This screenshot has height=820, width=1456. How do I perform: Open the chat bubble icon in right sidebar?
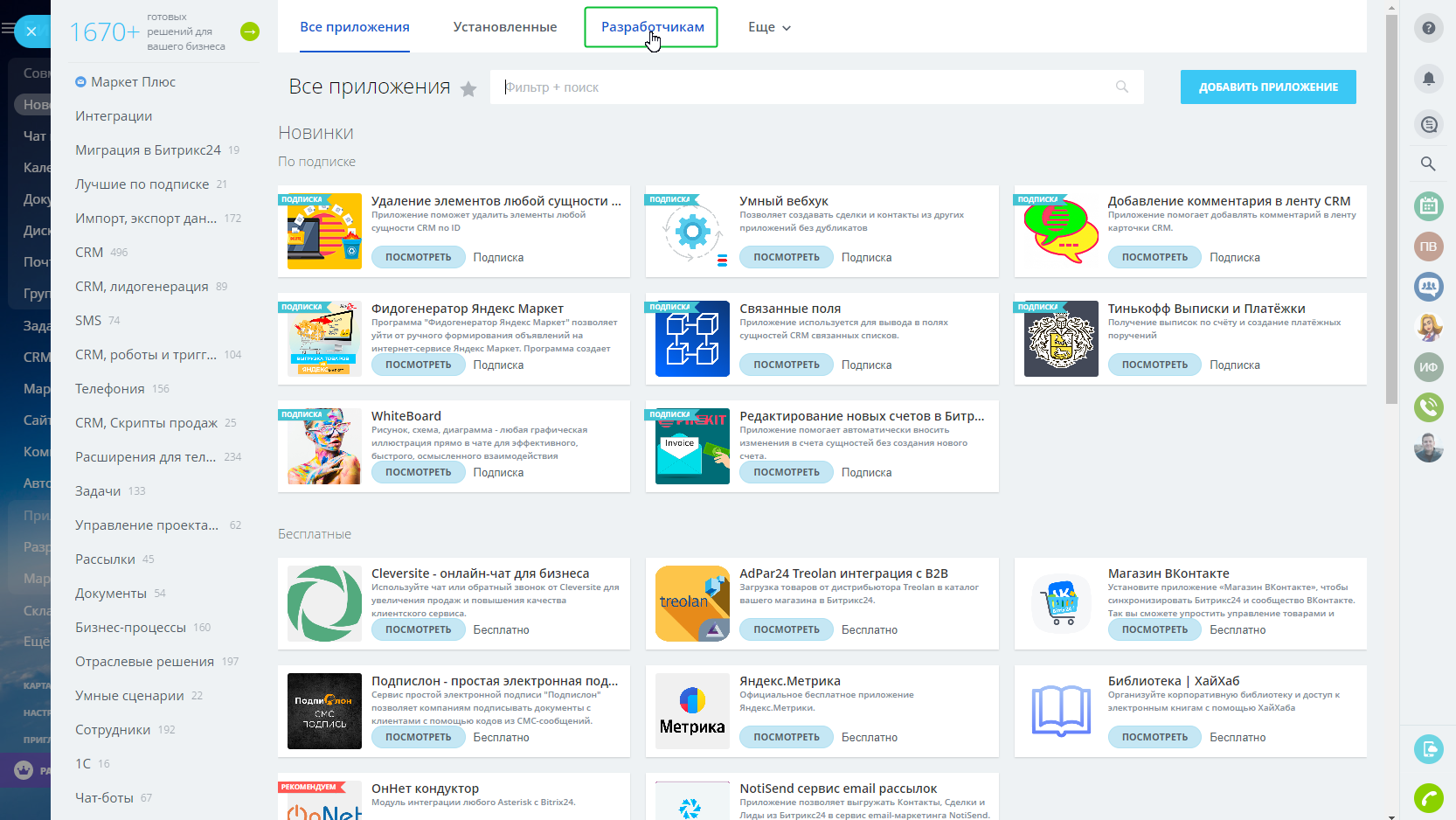[1428, 125]
